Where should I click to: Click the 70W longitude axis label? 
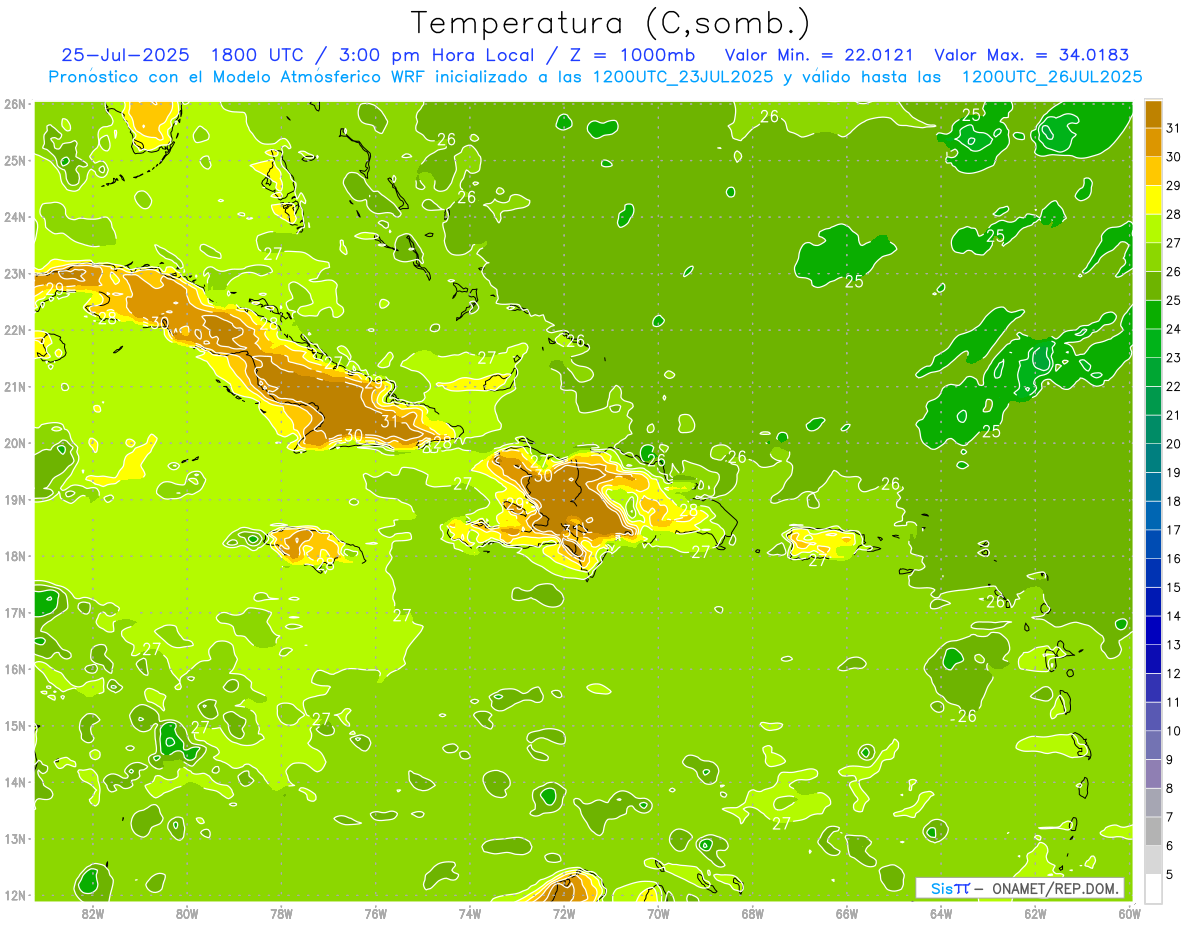(x=658, y=913)
